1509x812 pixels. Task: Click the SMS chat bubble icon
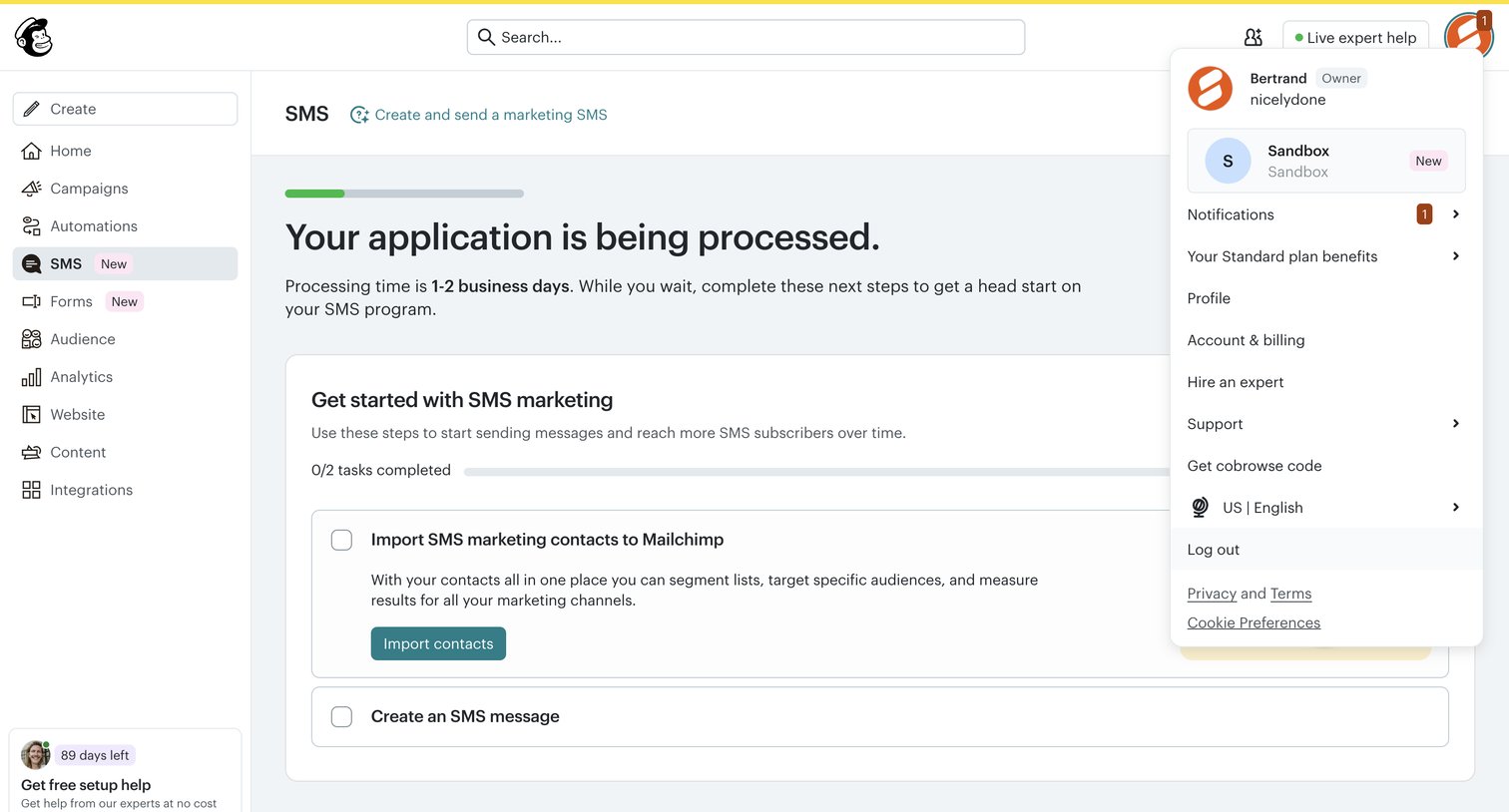pos(32,264)
